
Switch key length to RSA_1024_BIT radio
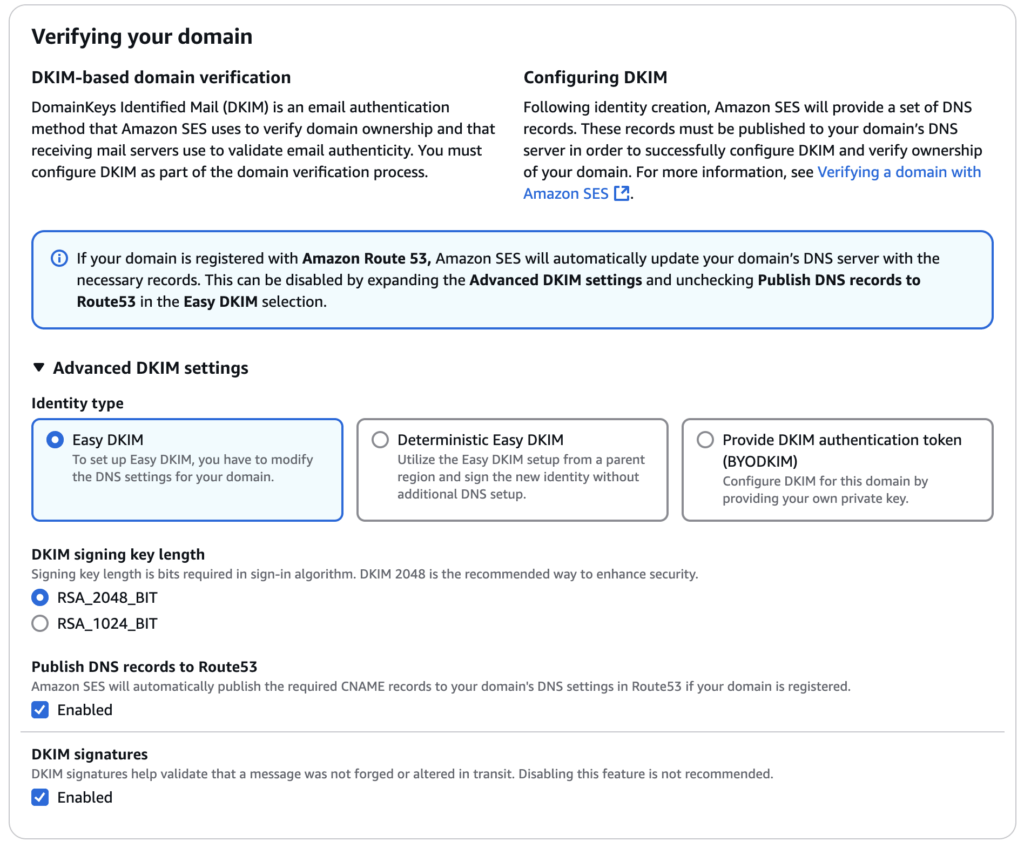[40, 624]
